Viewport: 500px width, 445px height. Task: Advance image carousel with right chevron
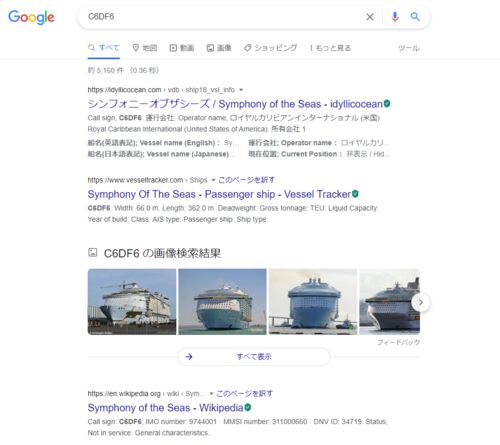[x=421, y=302]
